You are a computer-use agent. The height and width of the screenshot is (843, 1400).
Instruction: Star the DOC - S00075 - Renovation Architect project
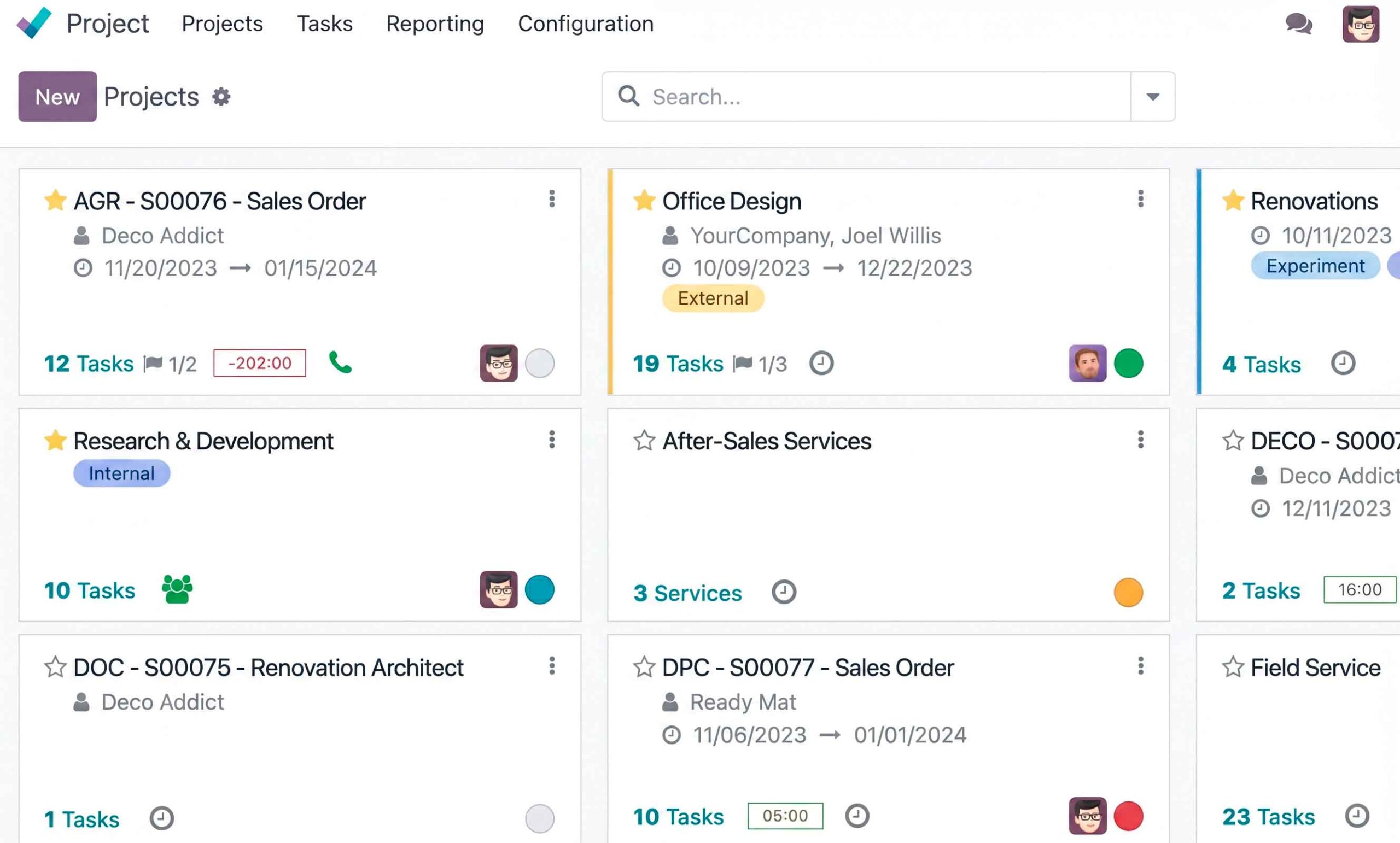56,667
